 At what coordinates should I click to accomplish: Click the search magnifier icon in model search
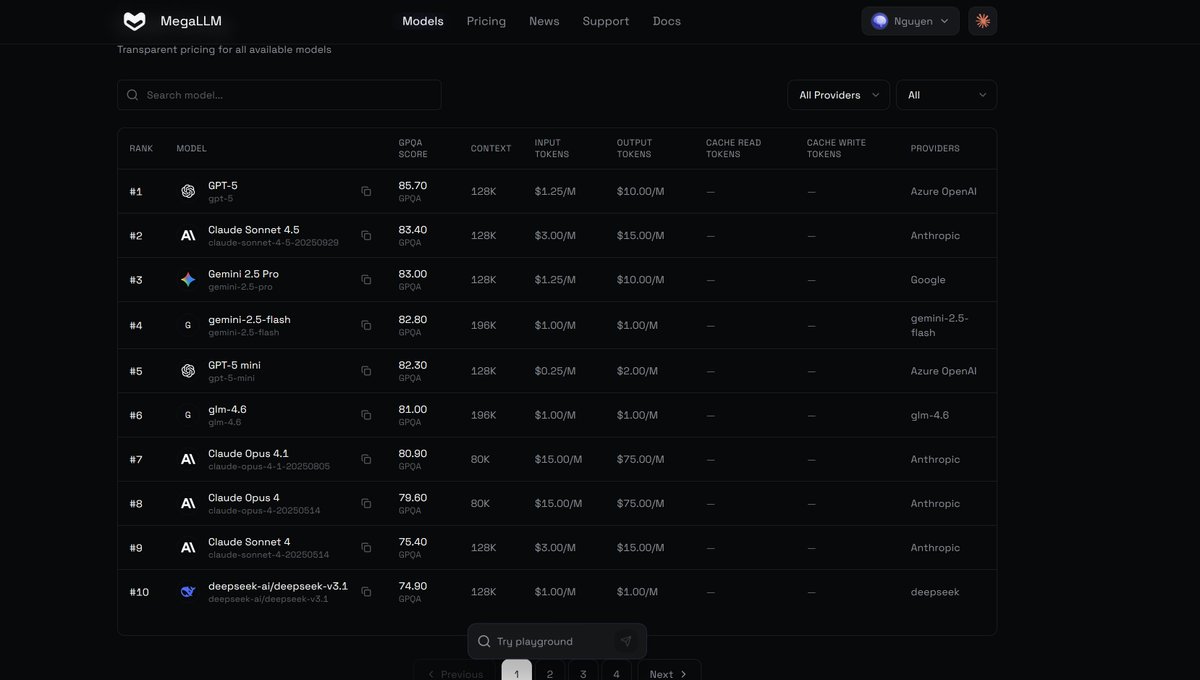[x=133, y=95]
